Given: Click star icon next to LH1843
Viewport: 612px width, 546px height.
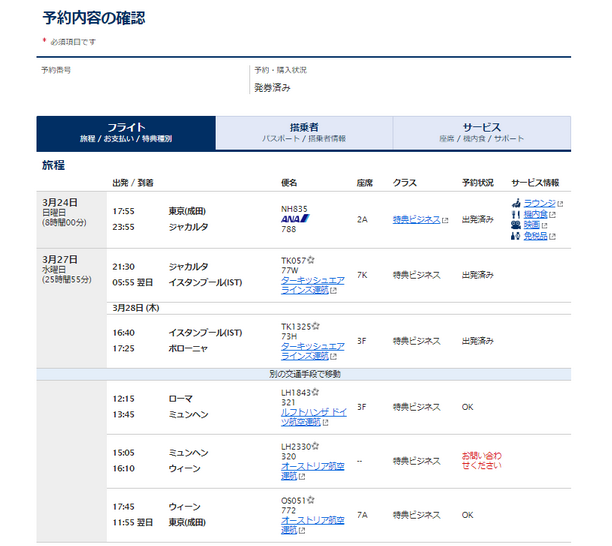Looking at the screenshot, I should pos(315,392).
